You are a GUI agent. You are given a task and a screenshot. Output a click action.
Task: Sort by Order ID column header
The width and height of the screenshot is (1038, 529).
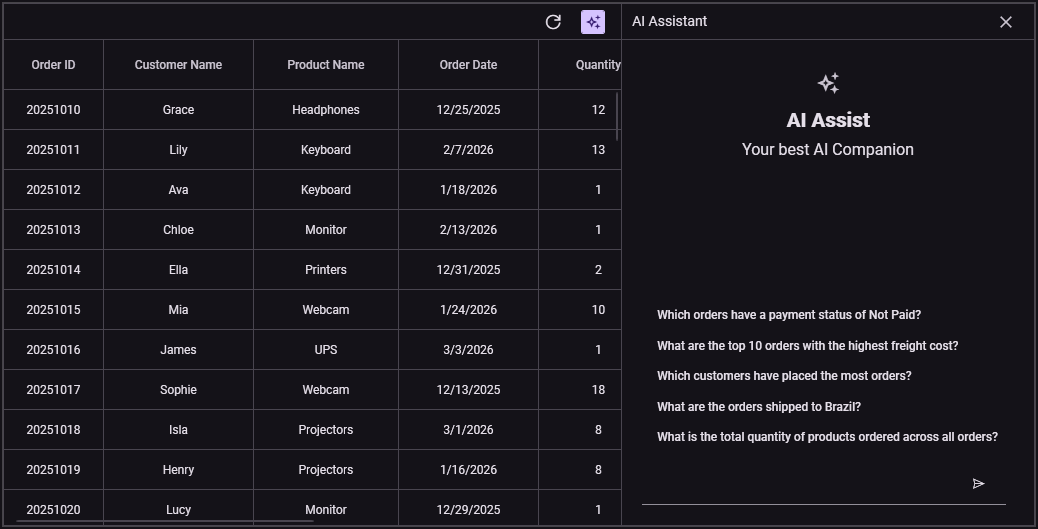pos(53,65)
